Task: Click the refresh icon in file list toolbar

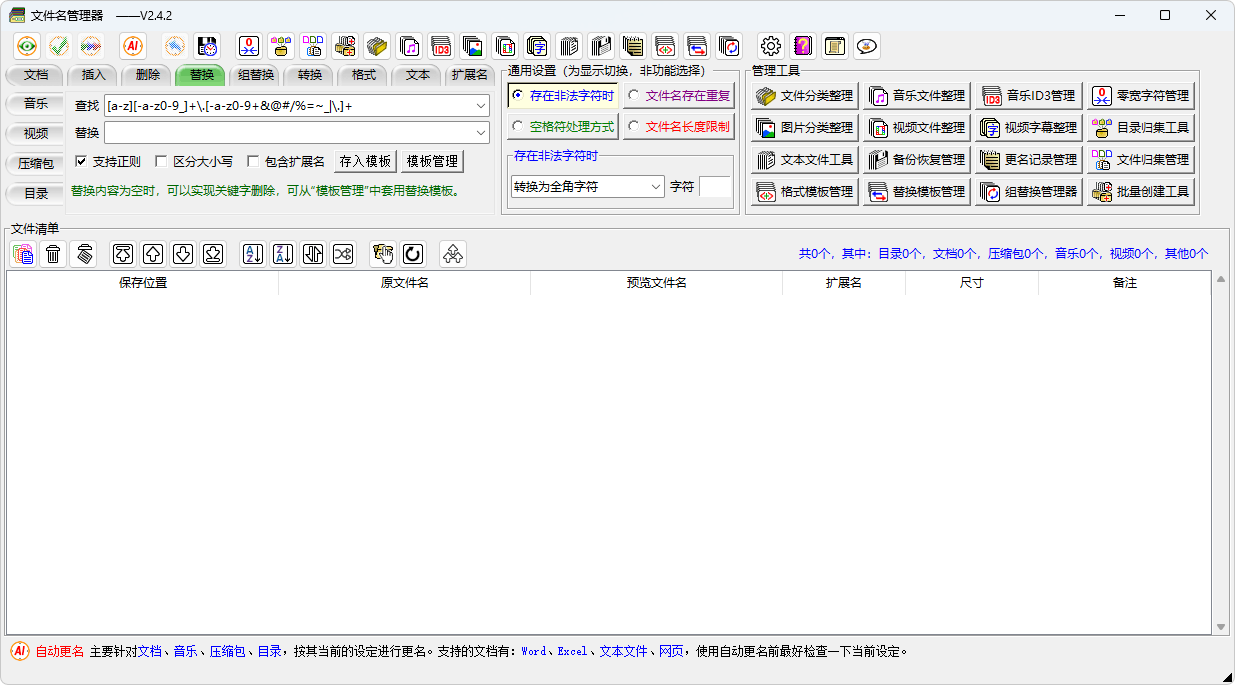Action: pos(412,254)
